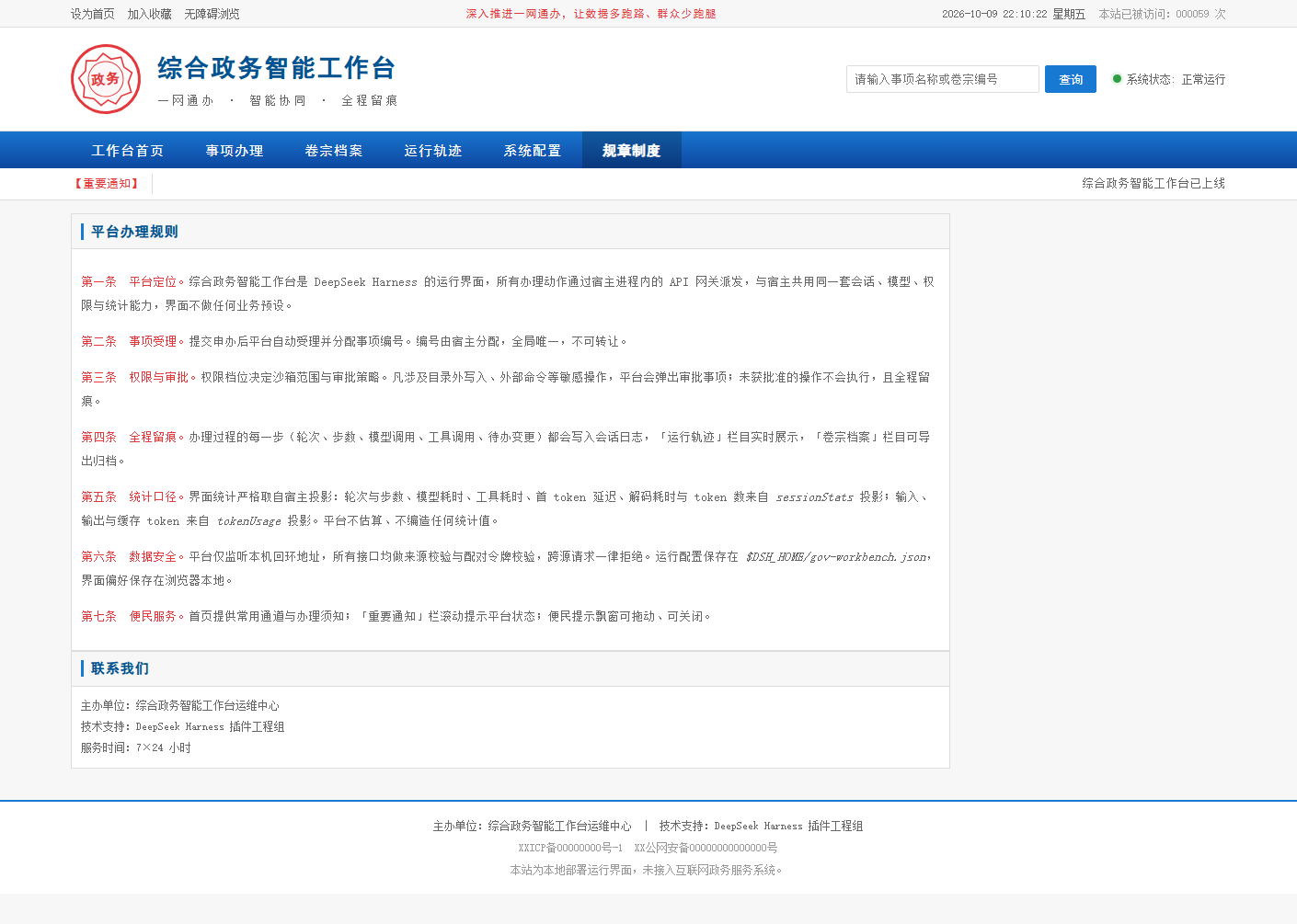This screenshot has width=1297, height=924.
Task: Click the 联系我们 section heading
Action: 120,668
